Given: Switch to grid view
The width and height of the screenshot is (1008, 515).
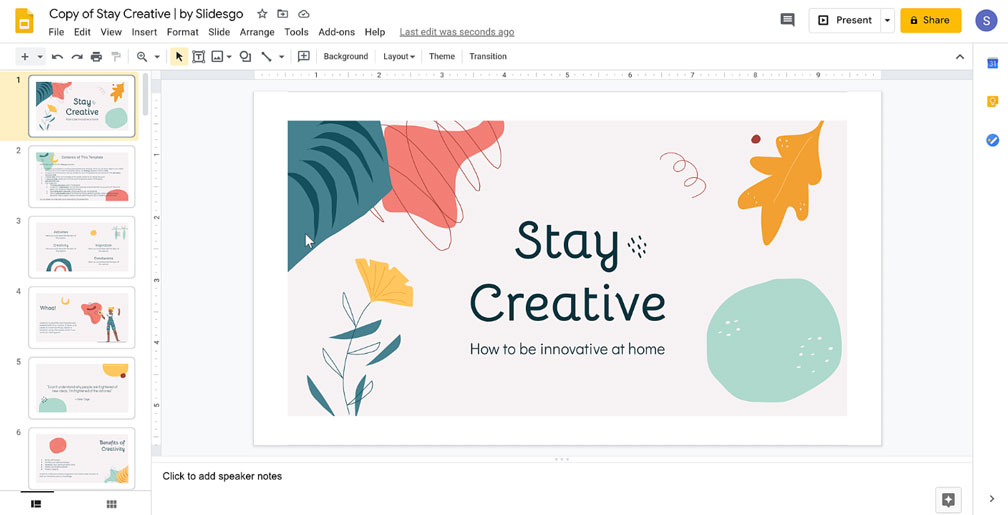Looking at the screenshot, I should tap(112, 504).
